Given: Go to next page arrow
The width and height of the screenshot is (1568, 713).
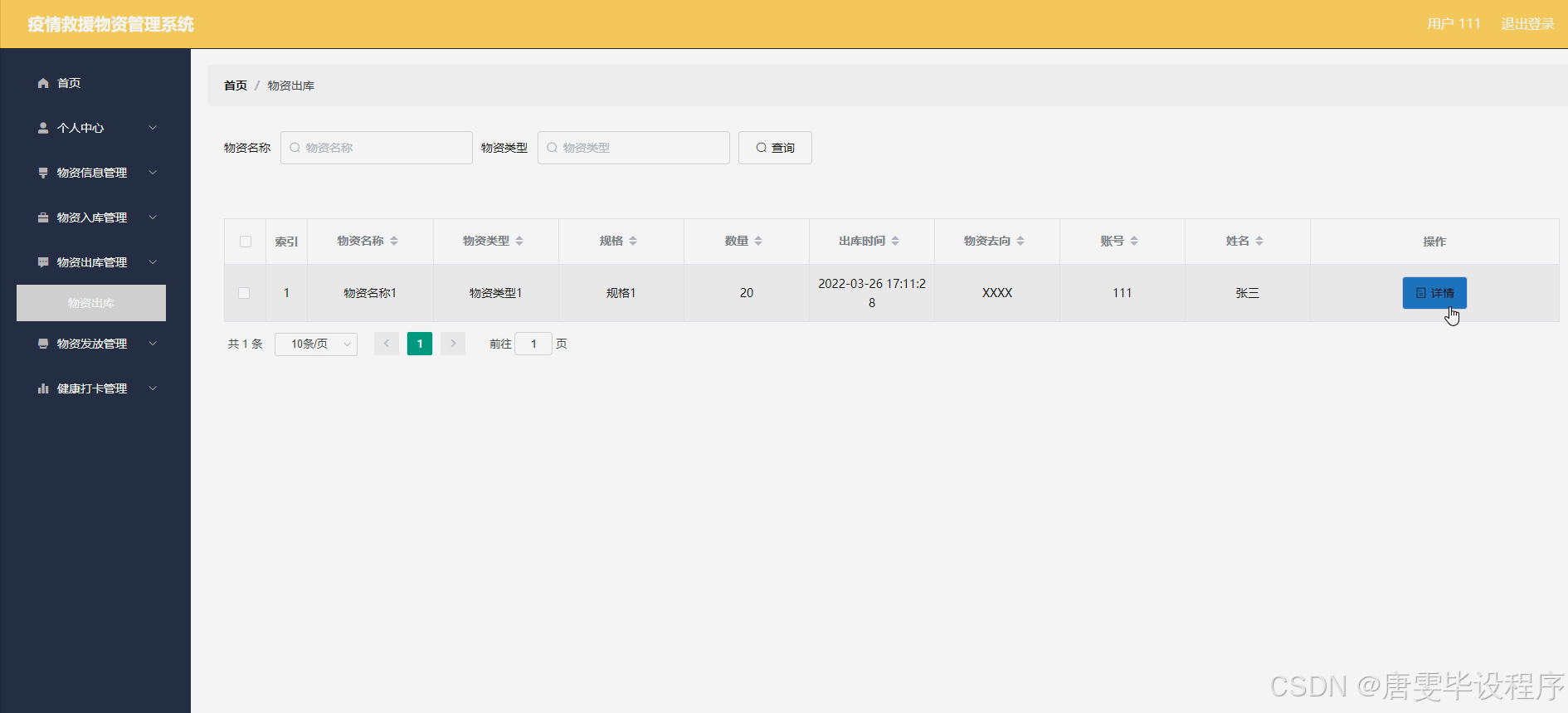Looking at the screenshot, I should point(453,344).
